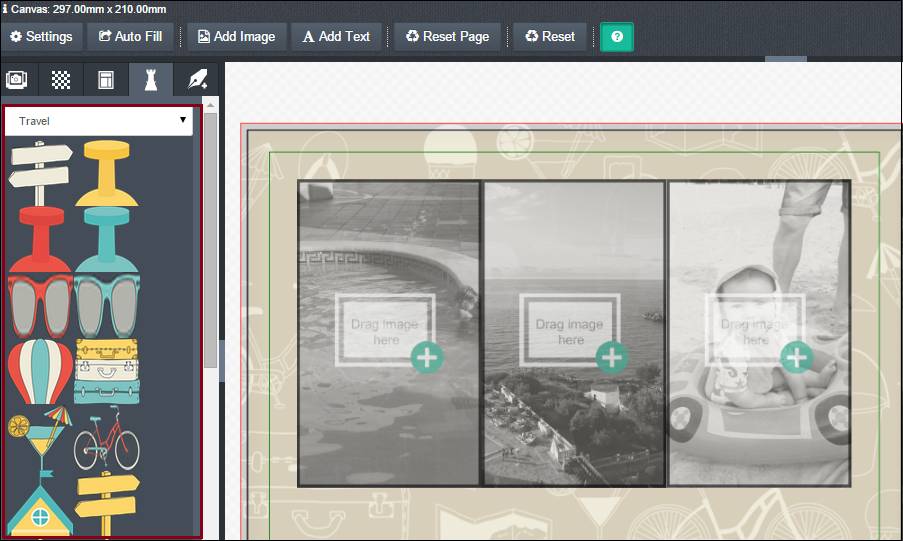Select the Clipart chess rook tab
This screenshot has height=541, width=903.
click(150, 80)
